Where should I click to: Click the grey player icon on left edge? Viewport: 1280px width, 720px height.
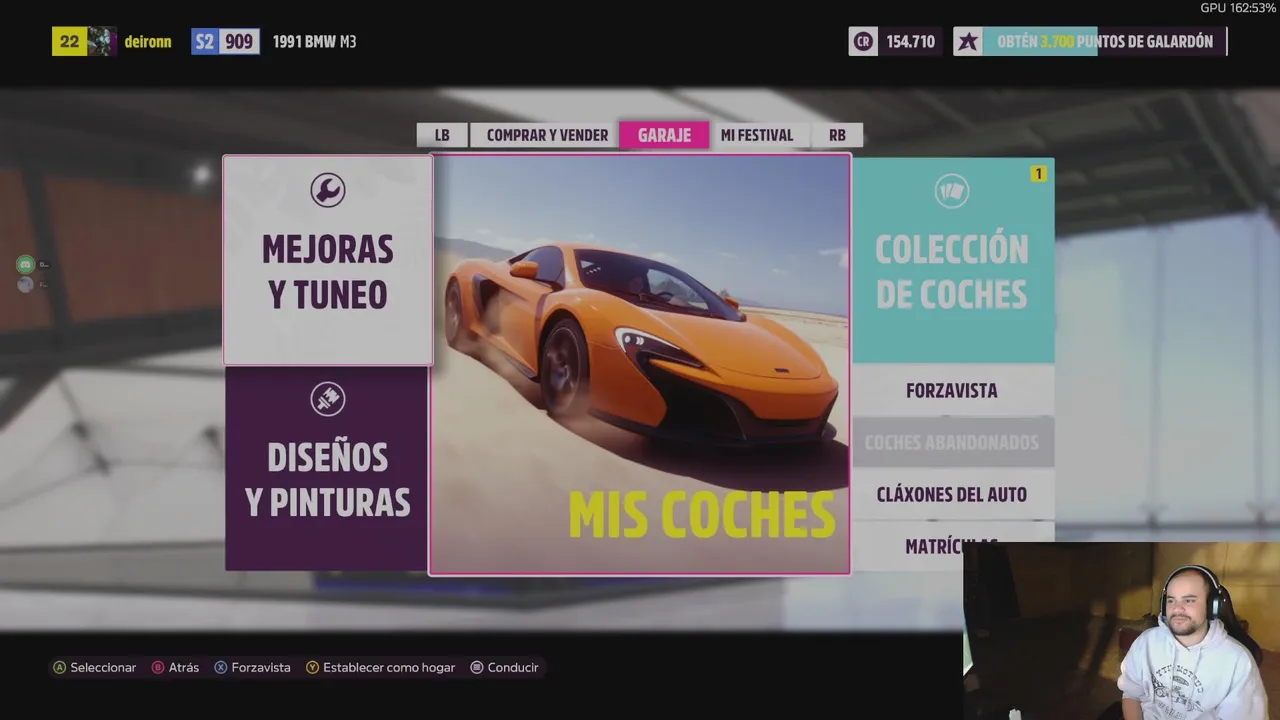pyautogui.click(x=26, y=284)
